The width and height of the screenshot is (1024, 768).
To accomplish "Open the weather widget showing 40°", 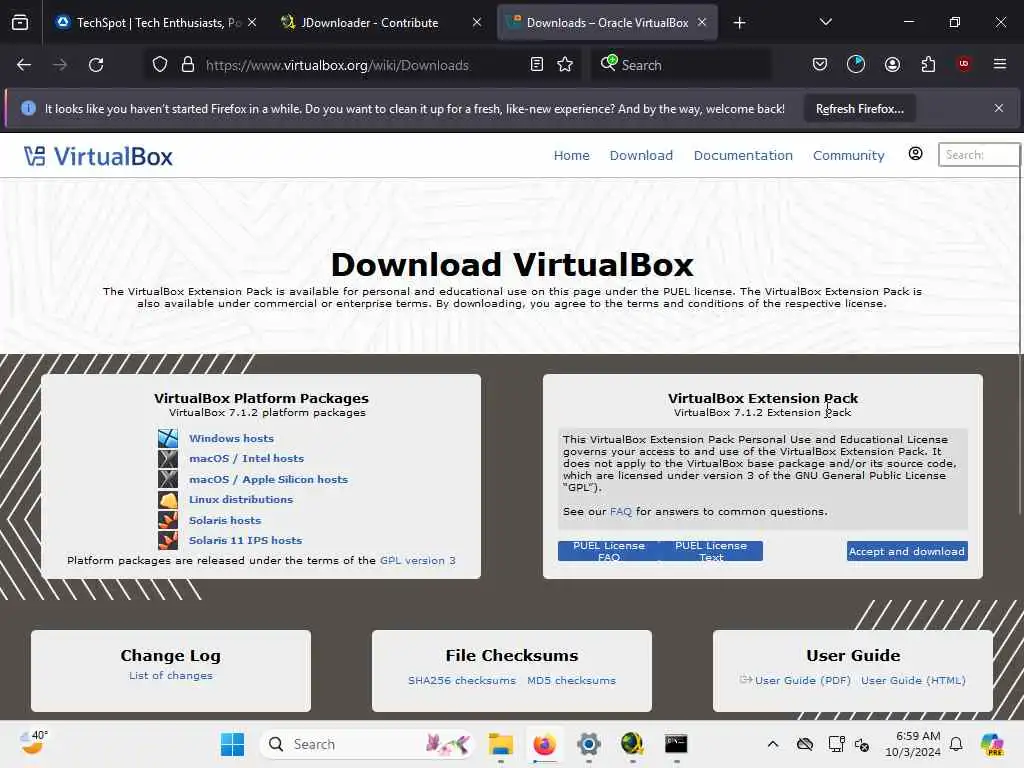I will [x=33, y=743].
